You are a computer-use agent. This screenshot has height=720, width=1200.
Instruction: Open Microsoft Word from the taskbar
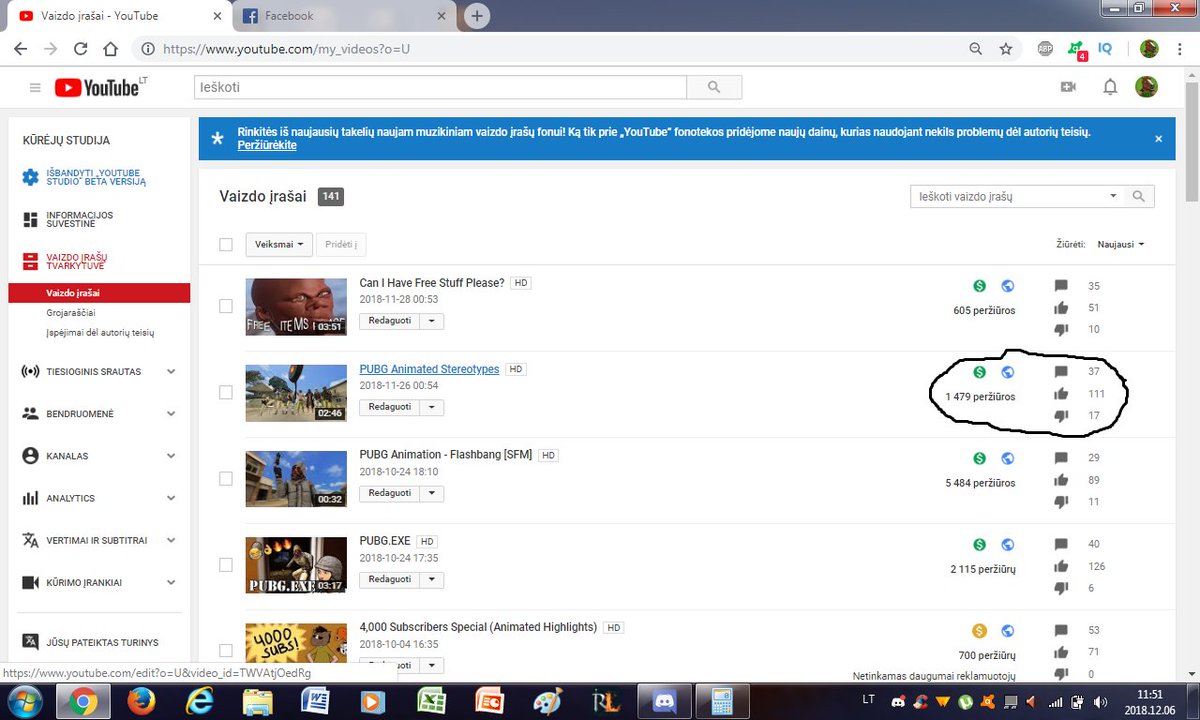tap(316, 702)
